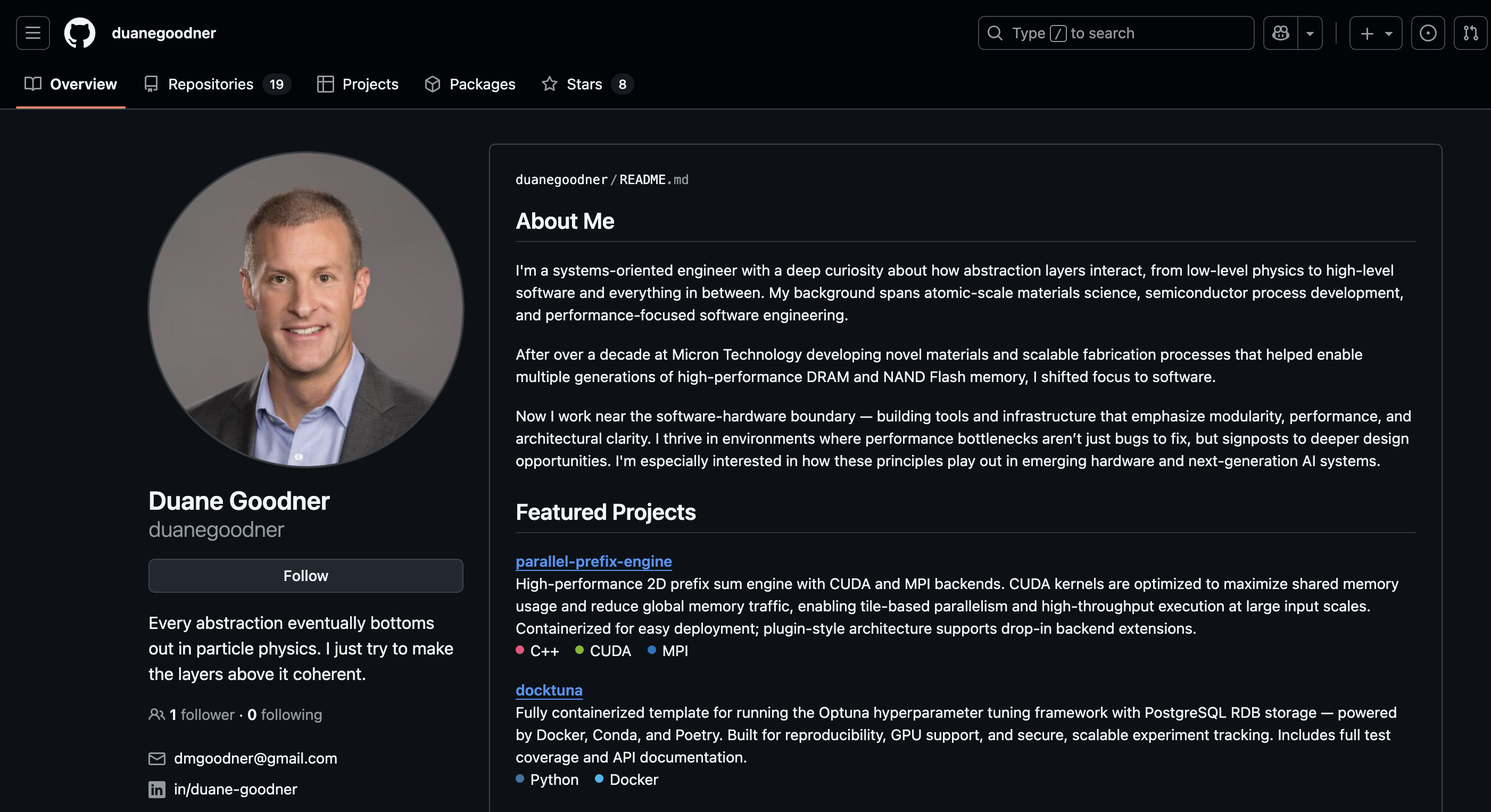Screen dimensions: 1491x812
Task: Select the LinkedIn icon in profile sidebar
Action: 157,790
